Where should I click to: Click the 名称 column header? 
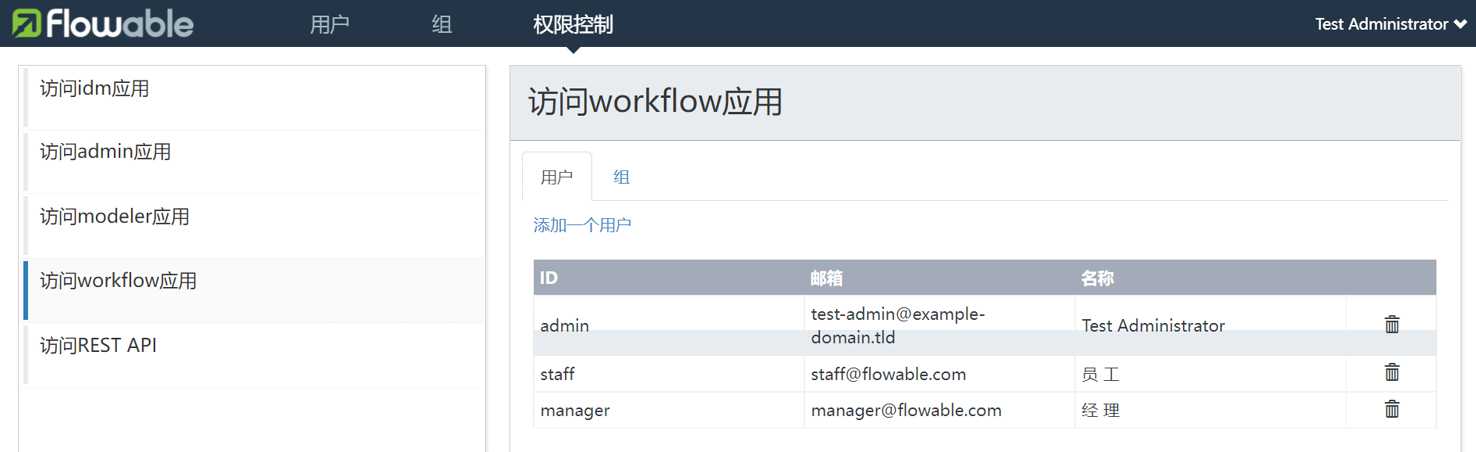click(1097, 278)
